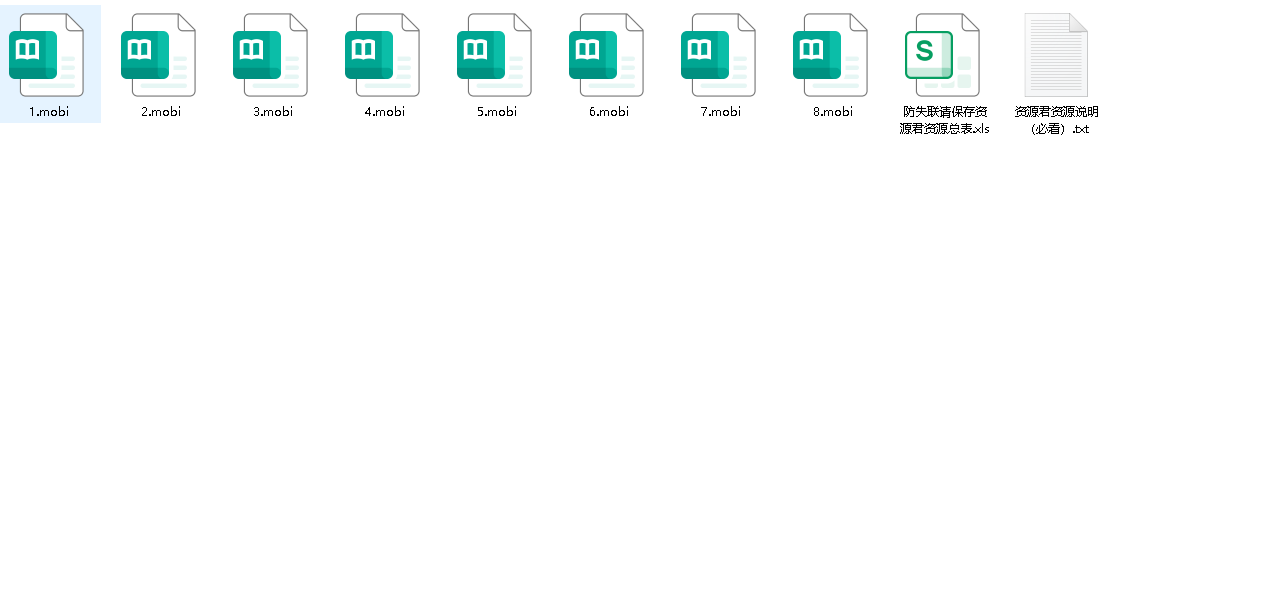This screenshot has height=601, width=1263.
Task: Click the "4.mobi" file name text
Action: click(385, 112)
